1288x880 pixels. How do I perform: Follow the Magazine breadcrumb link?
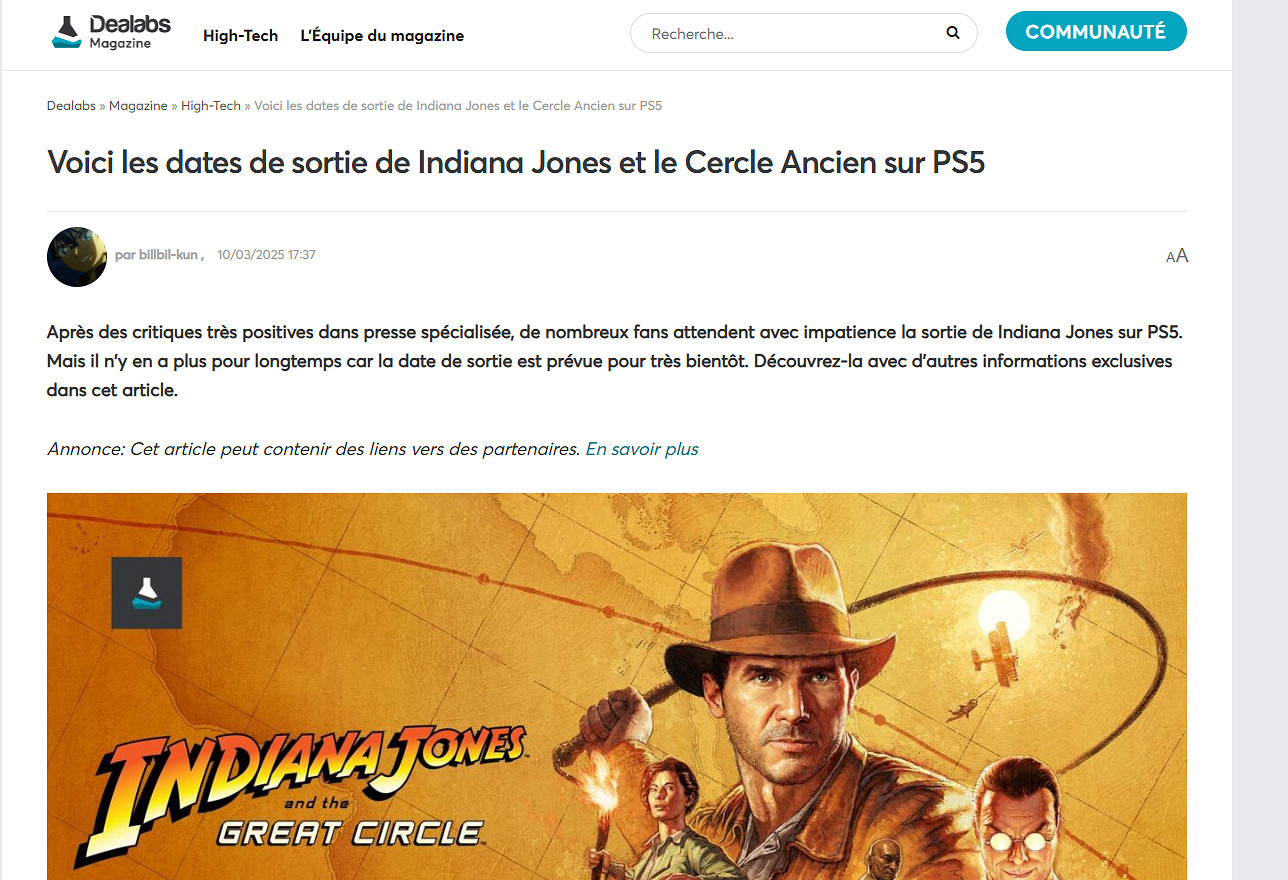[x=138, y=105]
